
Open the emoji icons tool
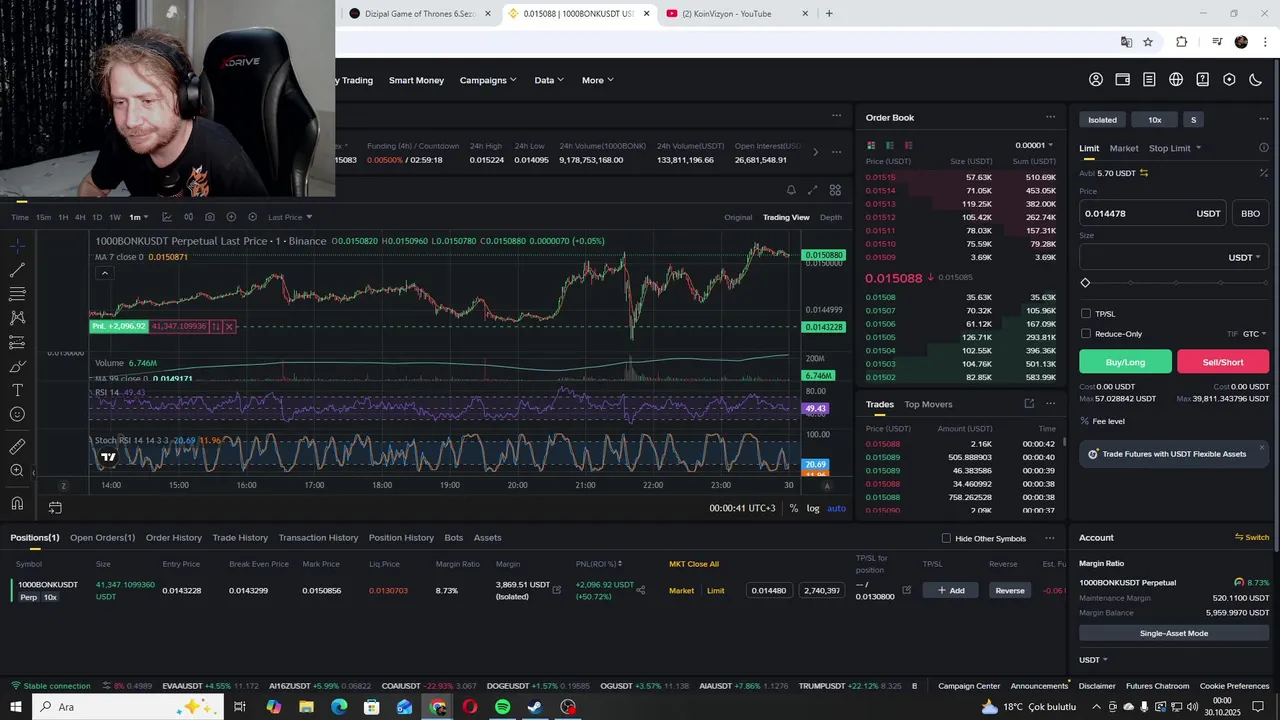click(17, 414)
